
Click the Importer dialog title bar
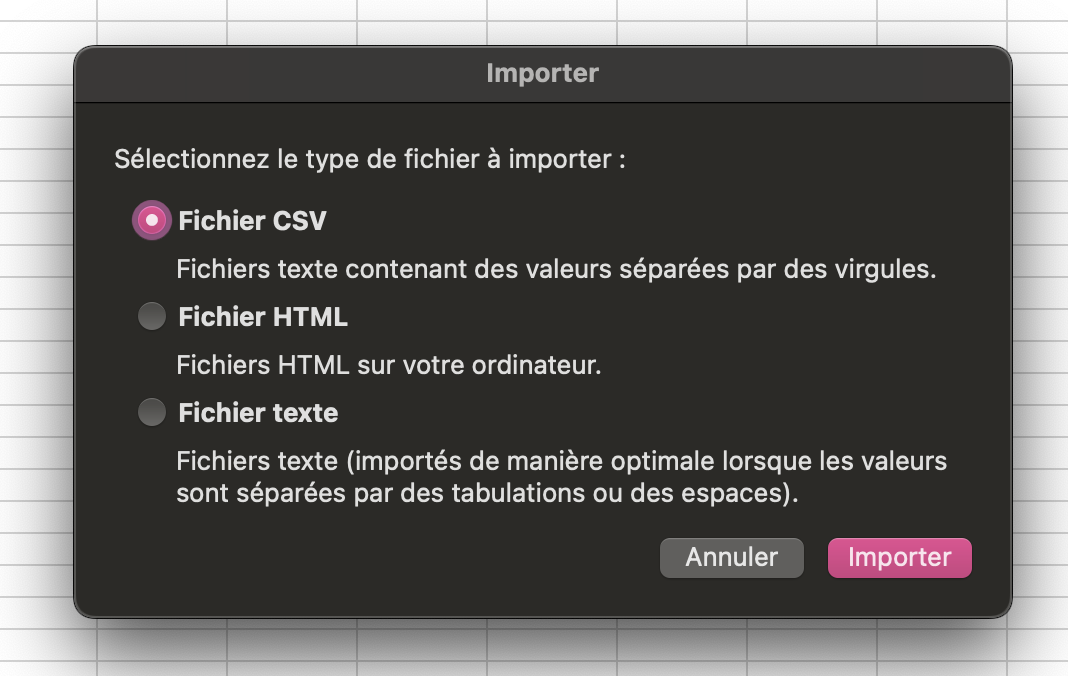click(x=542, y=72)
